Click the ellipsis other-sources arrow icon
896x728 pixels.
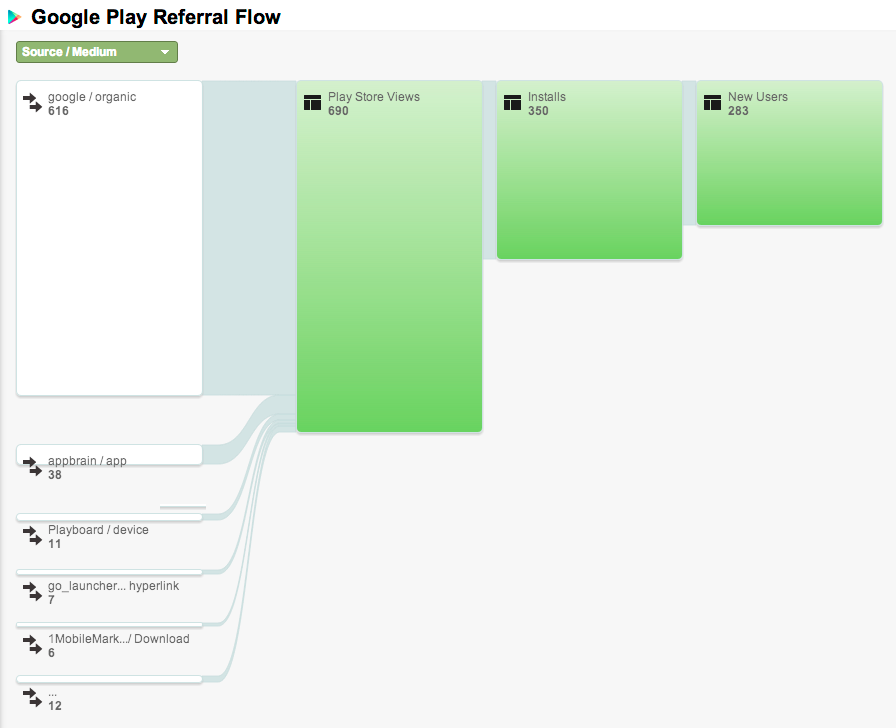(30, 696)
